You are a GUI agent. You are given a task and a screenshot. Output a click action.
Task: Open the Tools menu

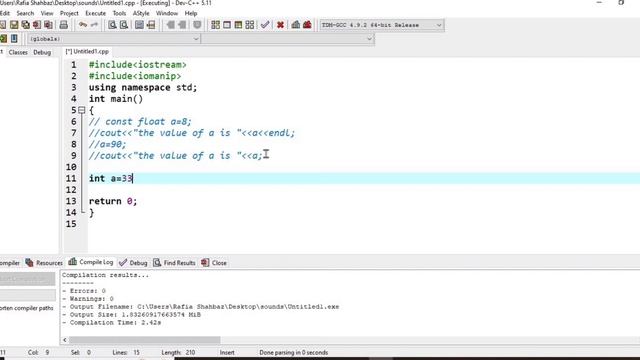119,13
